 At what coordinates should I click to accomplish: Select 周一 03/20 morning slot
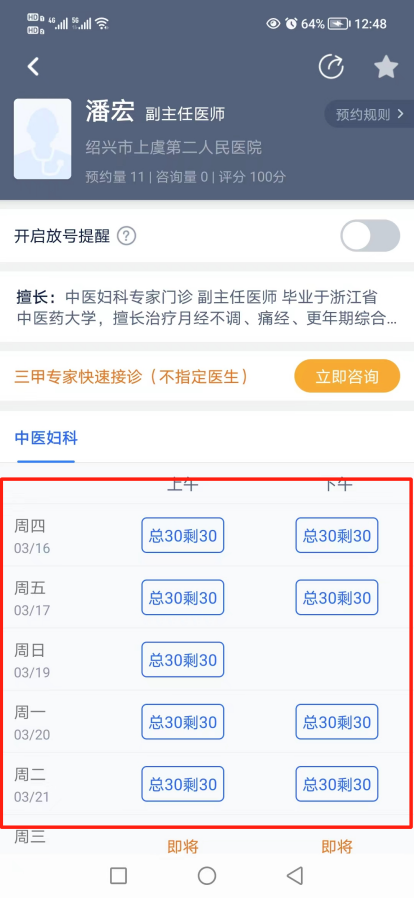tap(183, 722)
